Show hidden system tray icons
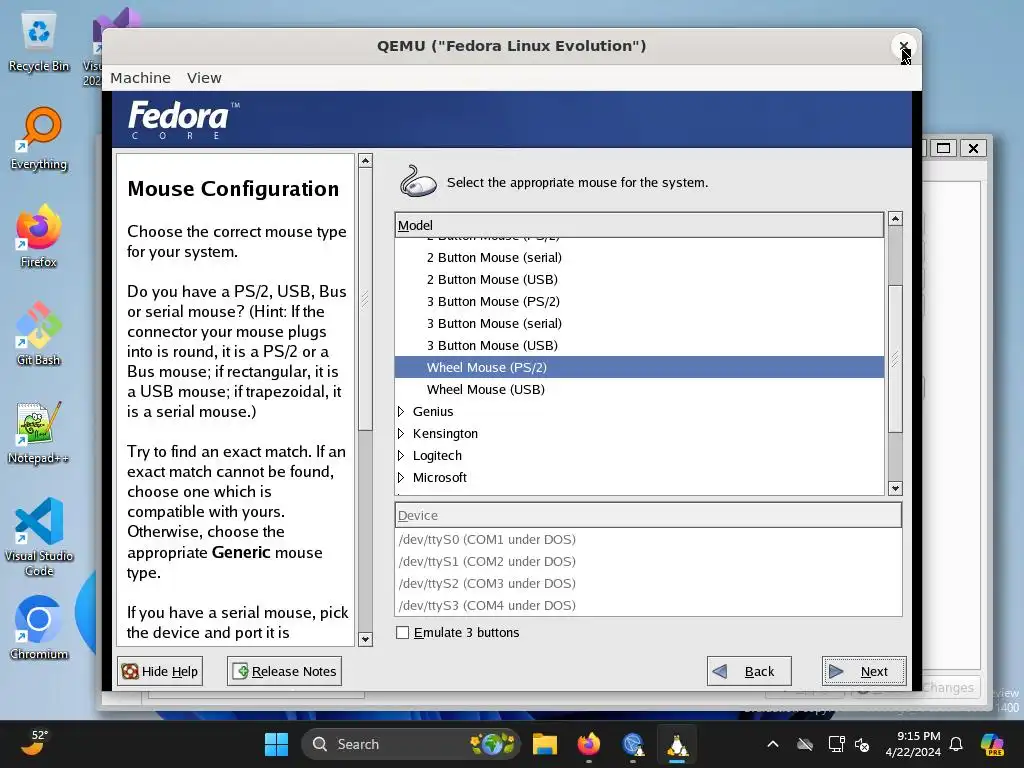This screenshot has height=768, width=1024. coord(773,744)
